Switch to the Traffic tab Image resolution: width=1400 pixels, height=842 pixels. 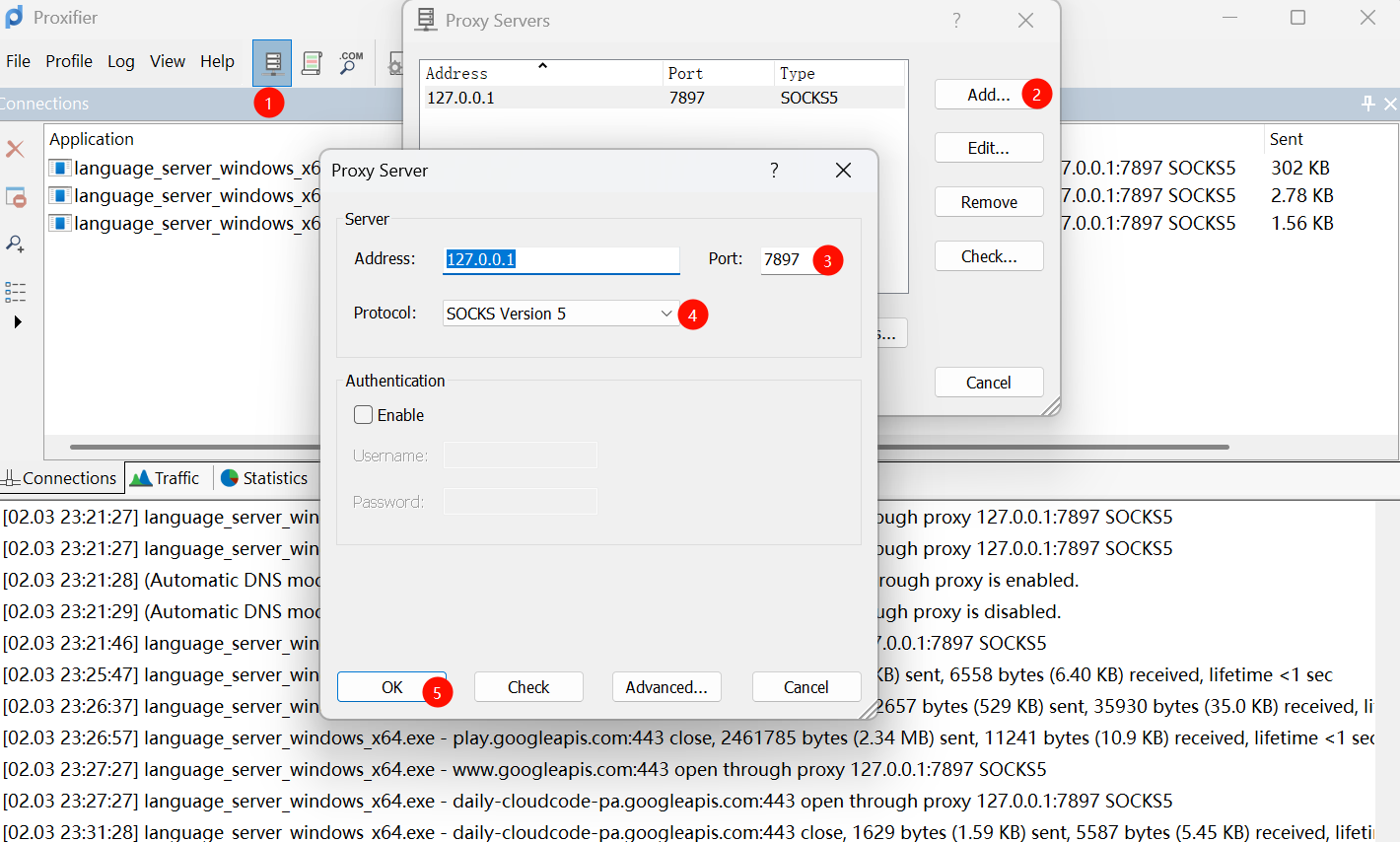pos(166,478)
